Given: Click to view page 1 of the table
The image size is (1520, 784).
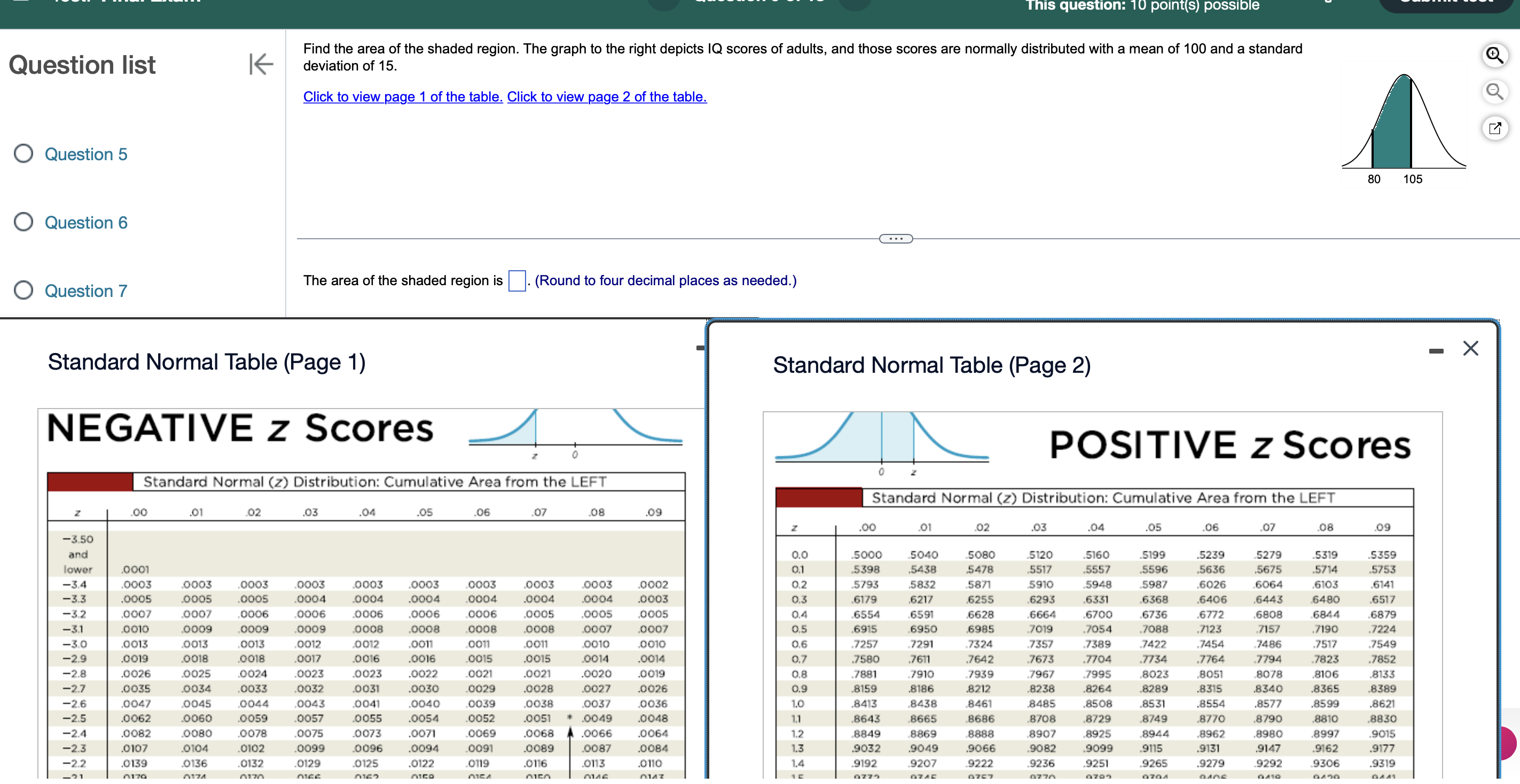Looking at the screenshot, I should point(402,97).
